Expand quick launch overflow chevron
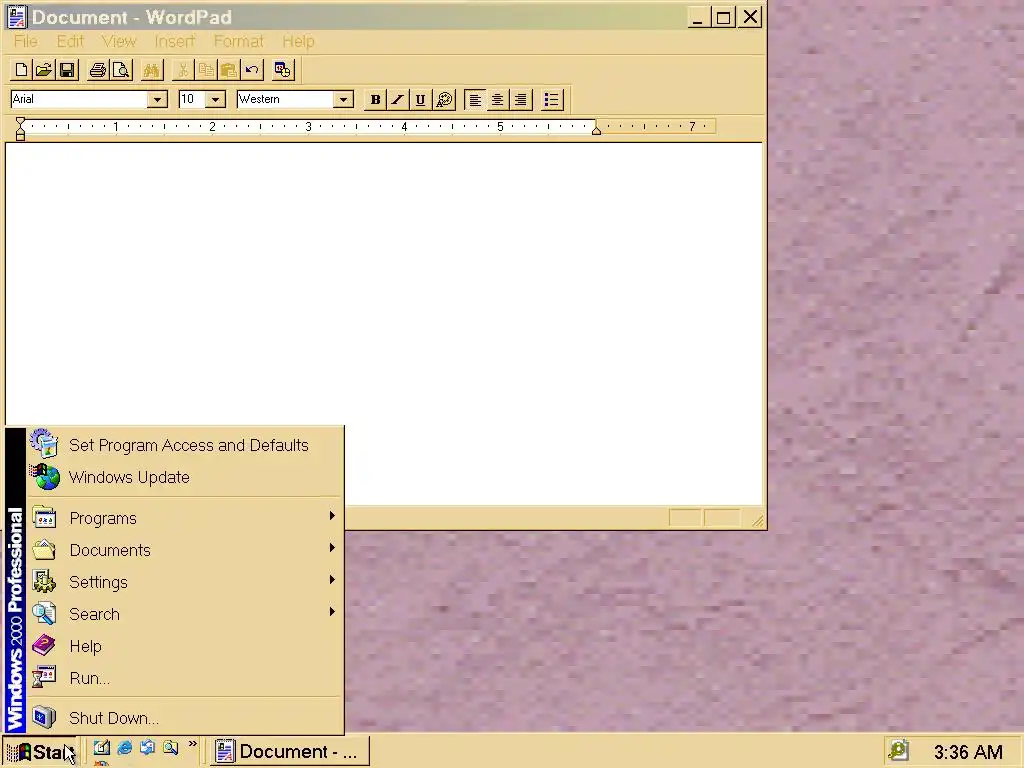Screen dimensions: 1024x768 click(193, 744)
